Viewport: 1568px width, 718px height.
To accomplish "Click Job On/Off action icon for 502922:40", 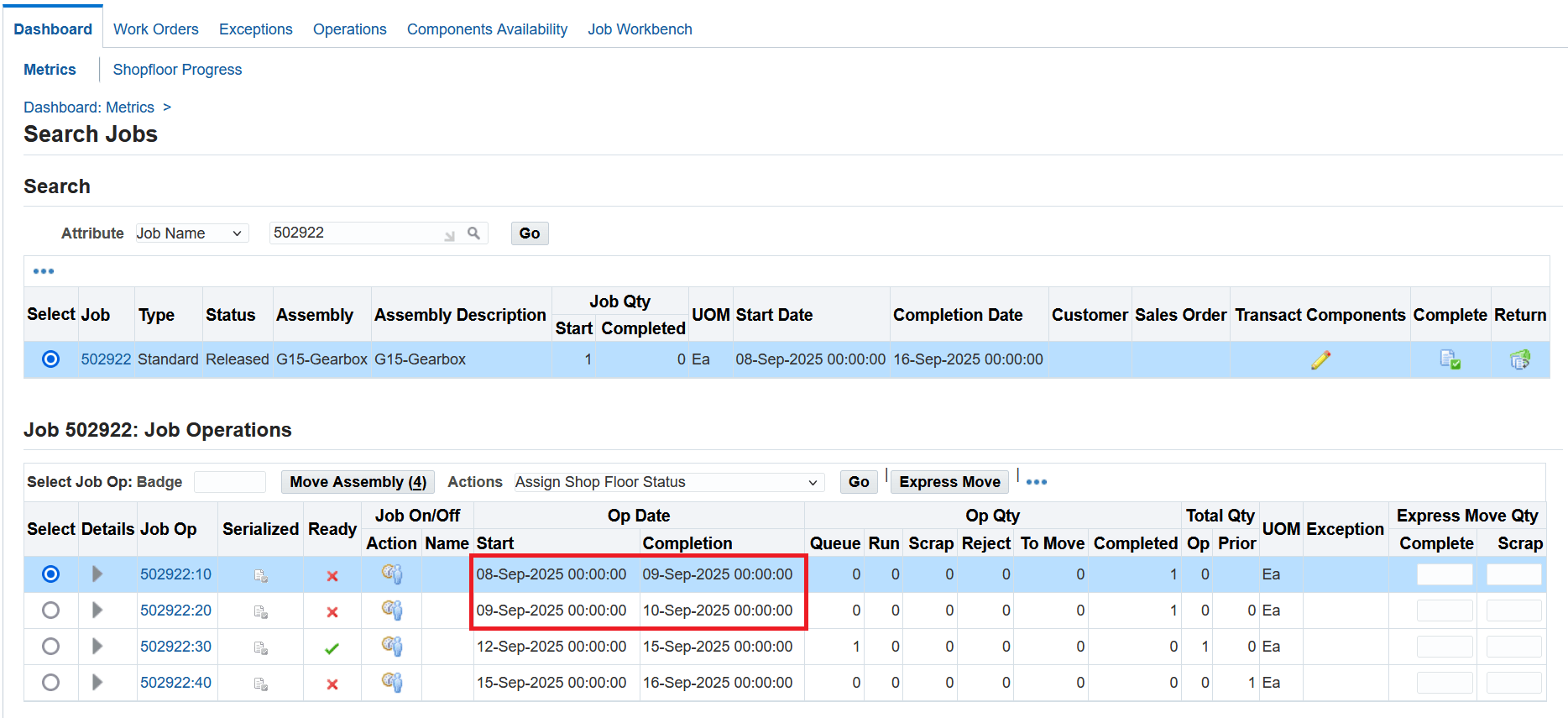I will tap(392, 683).
